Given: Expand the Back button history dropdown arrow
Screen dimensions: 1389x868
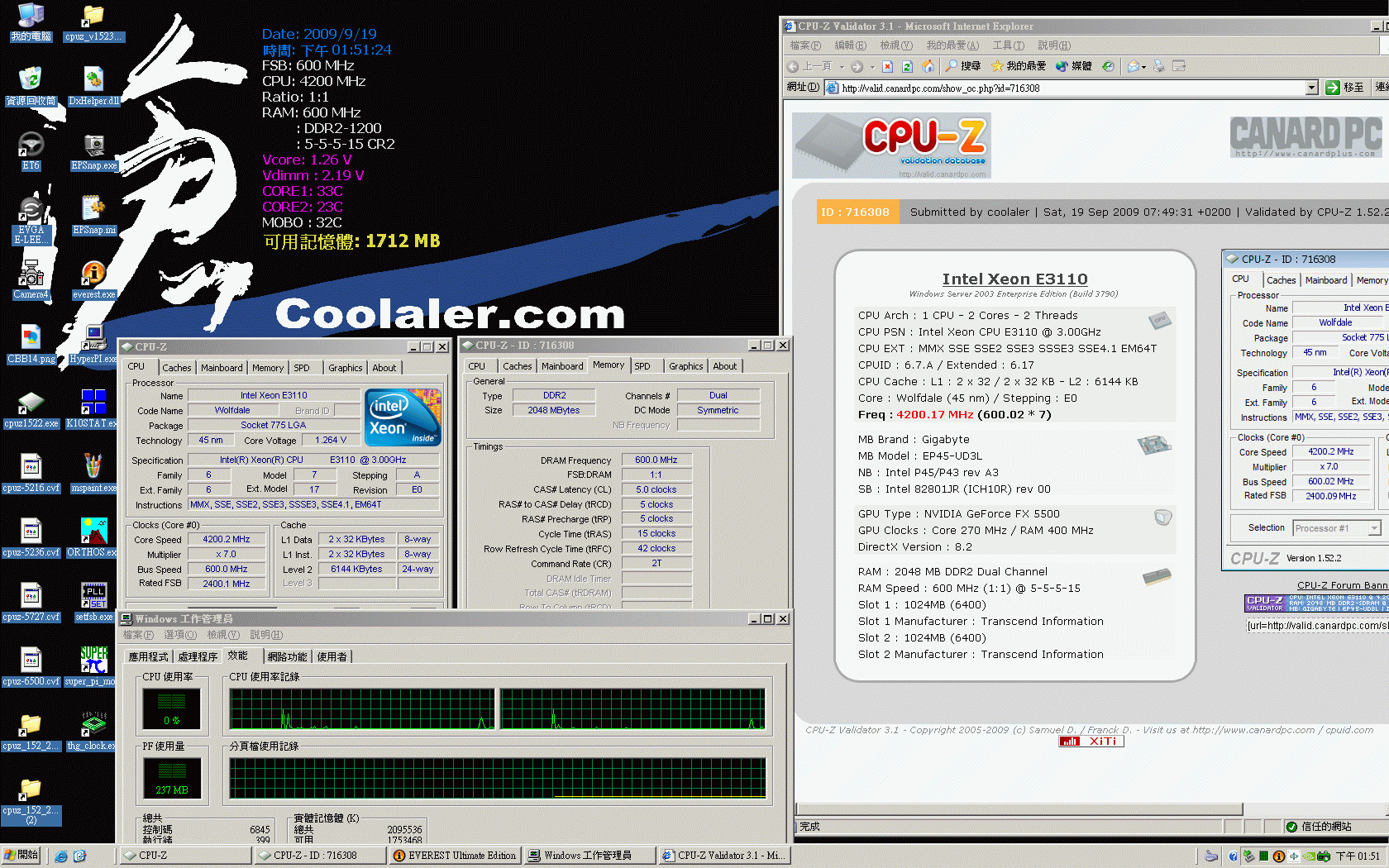Looking at the screenshot, I should click(x=842, y=67).
